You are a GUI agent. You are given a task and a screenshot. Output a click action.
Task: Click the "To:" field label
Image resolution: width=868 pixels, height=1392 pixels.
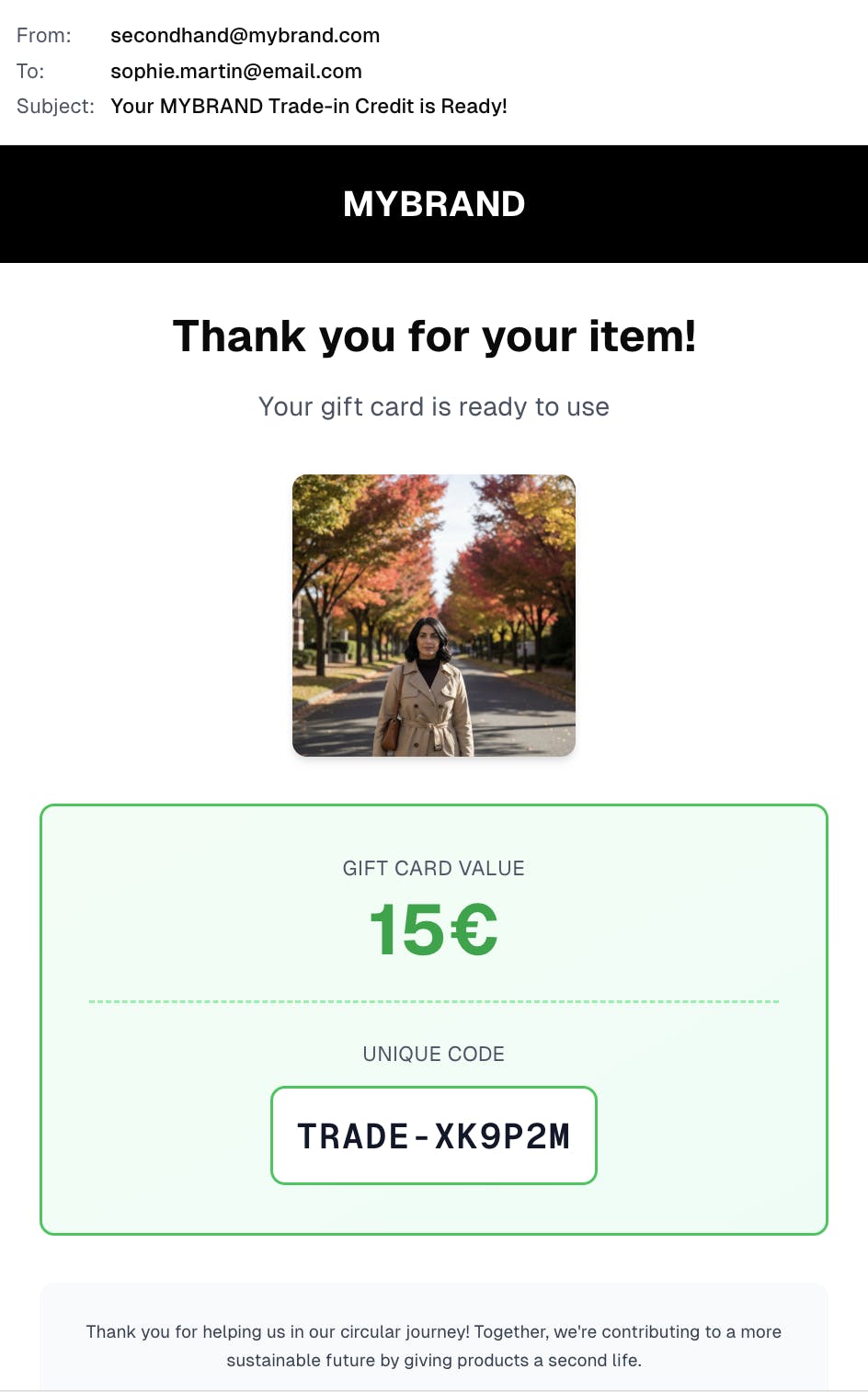tap(30, 72)
